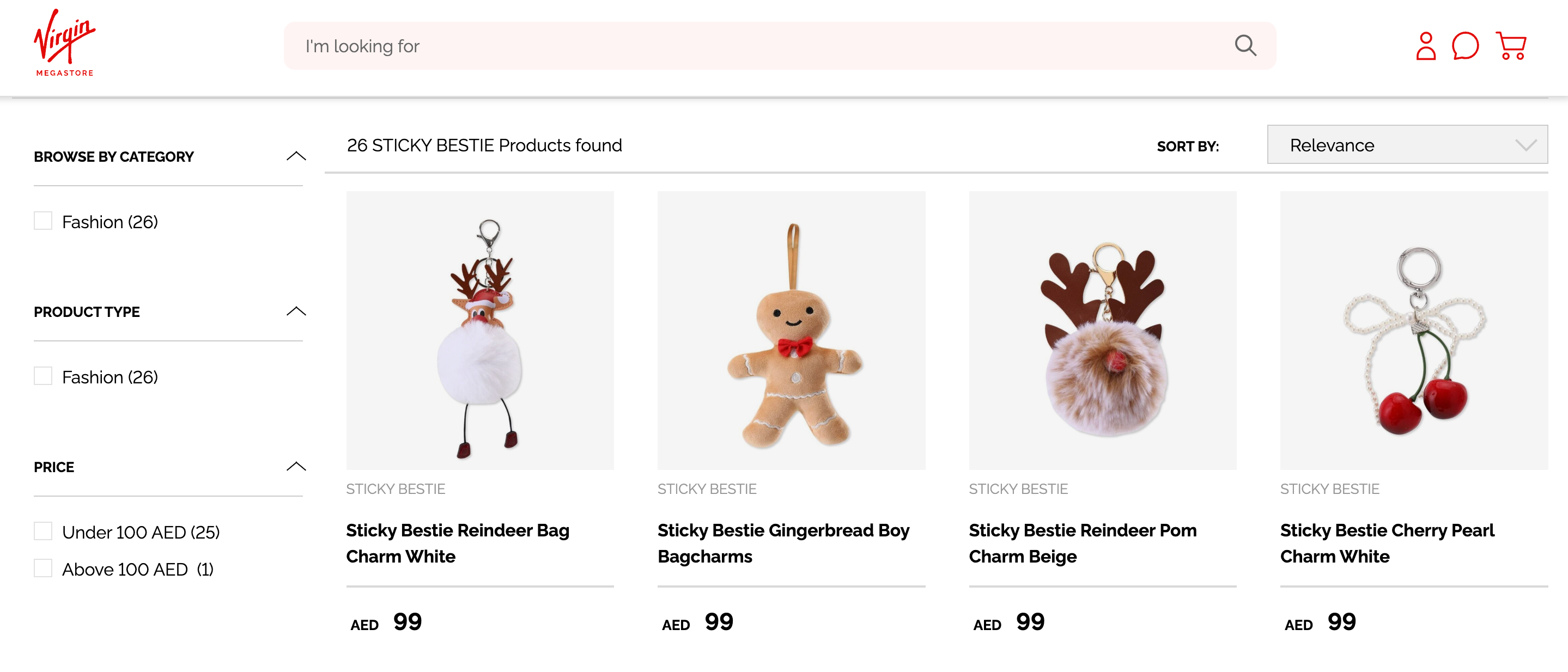Open Sticky Bestie Reindeer Bag Charm White

click(458, 543)
